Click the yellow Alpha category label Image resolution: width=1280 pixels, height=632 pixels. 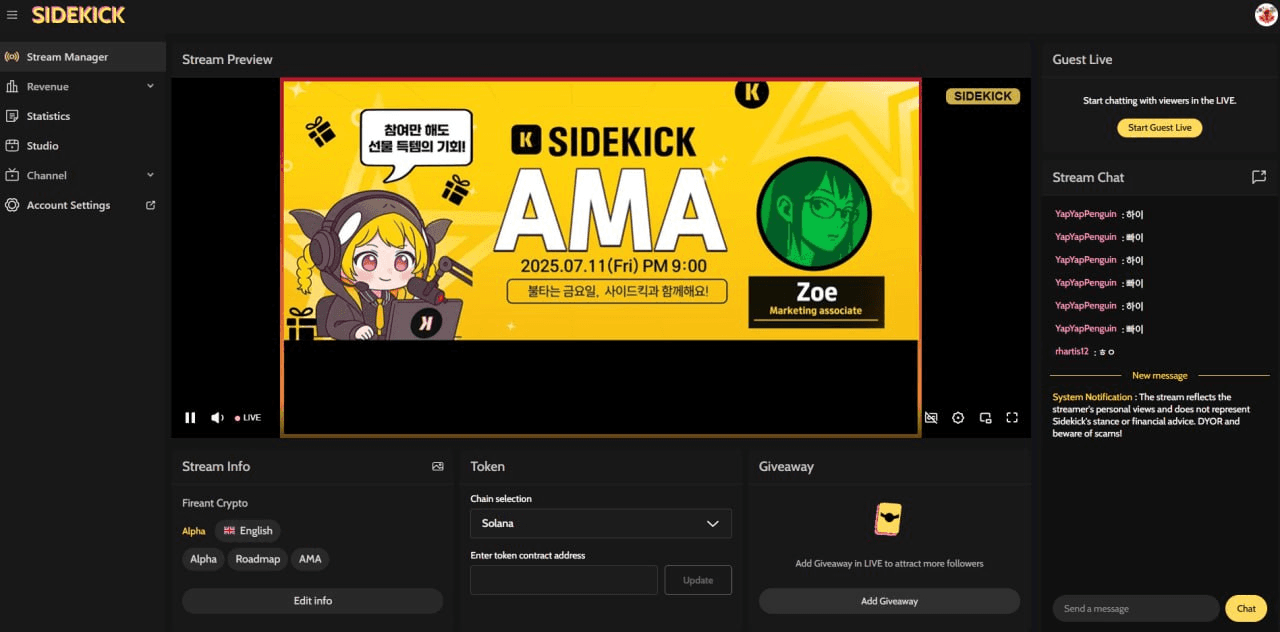[x=194, y=531]
